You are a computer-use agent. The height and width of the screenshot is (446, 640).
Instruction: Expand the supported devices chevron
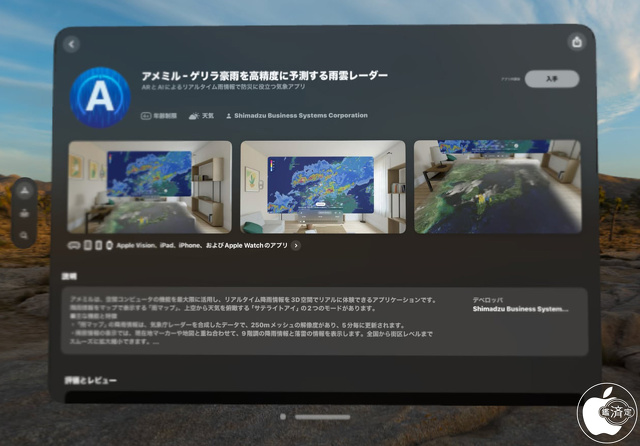click(296, 246)
